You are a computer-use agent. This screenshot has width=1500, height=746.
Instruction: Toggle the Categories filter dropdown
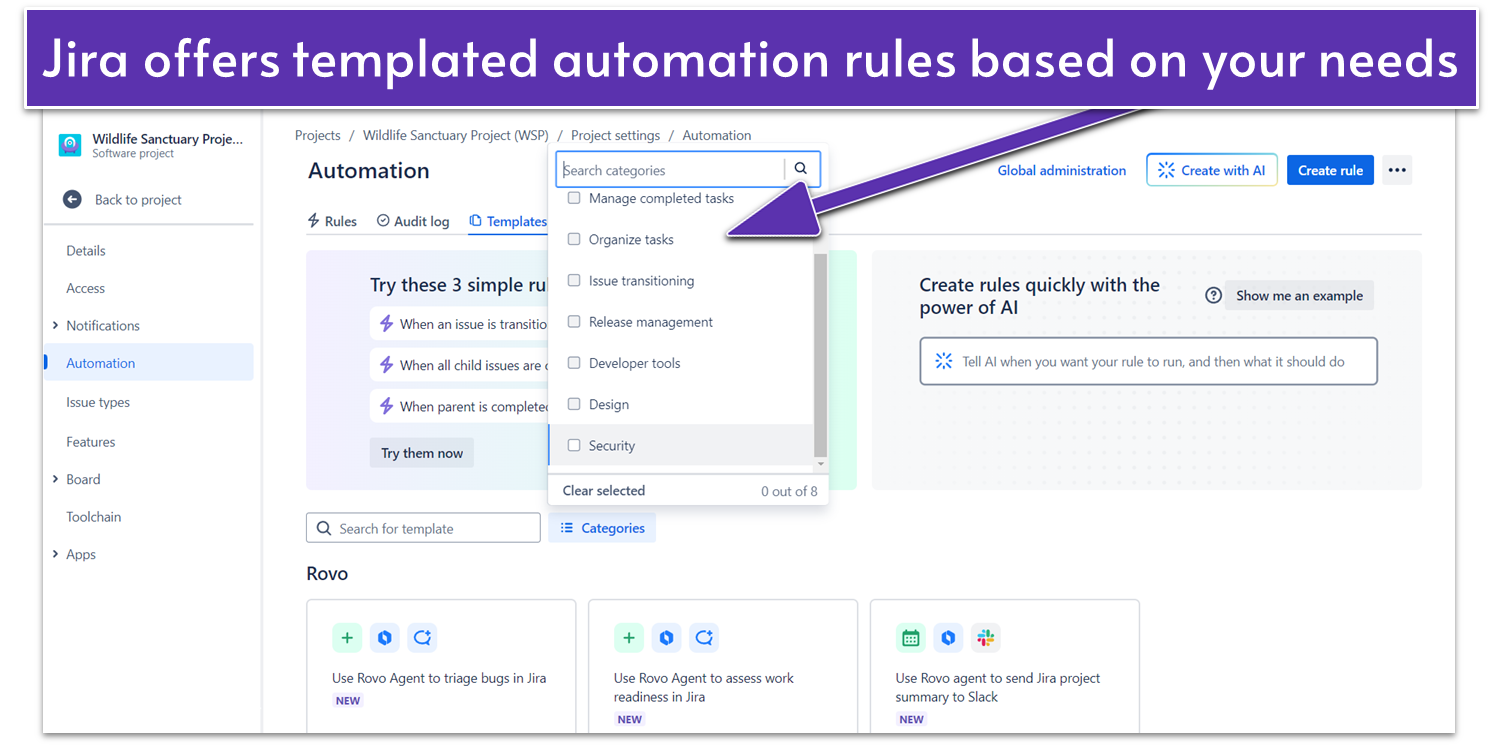602,528
